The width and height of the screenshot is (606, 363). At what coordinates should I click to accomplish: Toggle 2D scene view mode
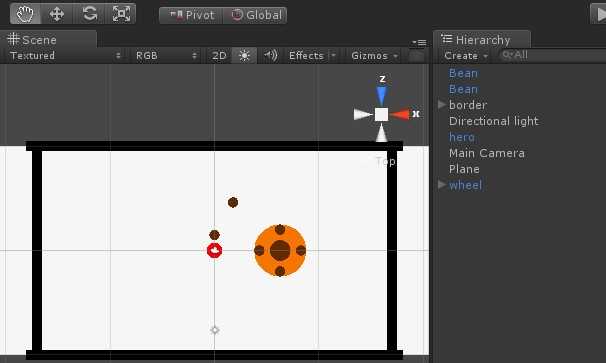pos(219,56)
